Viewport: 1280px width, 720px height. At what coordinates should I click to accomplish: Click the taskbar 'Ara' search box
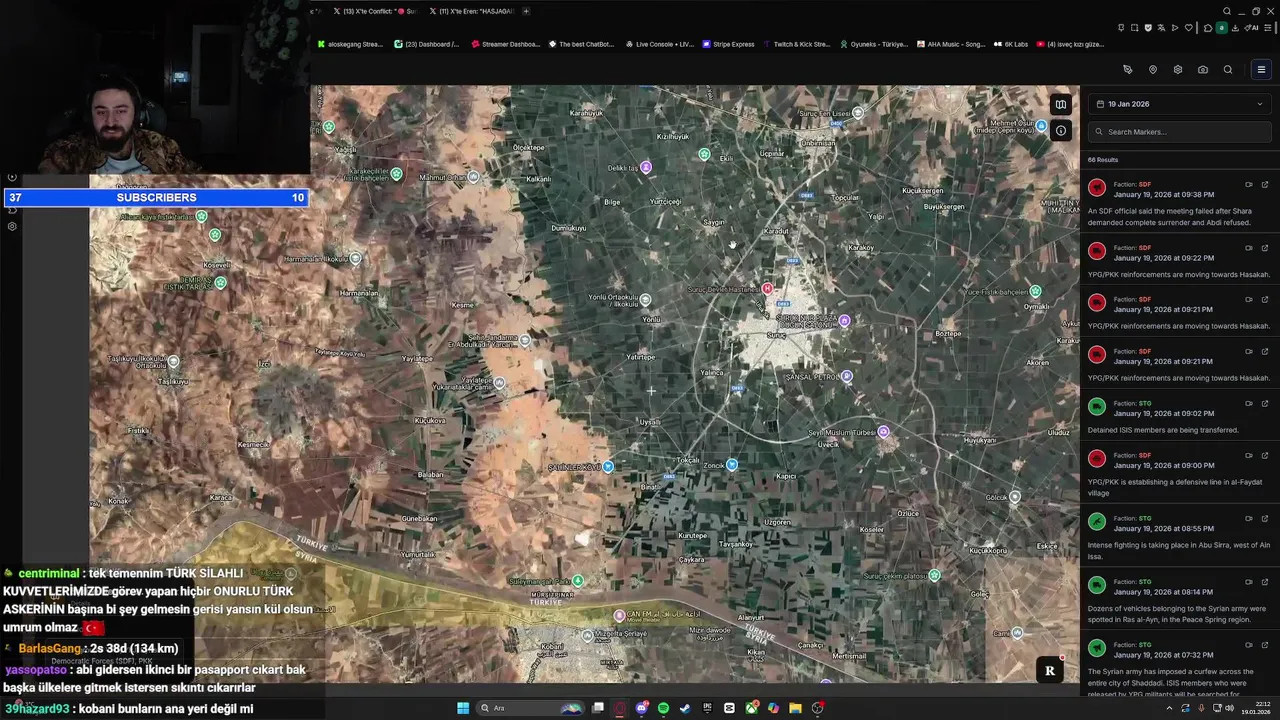[530, 708]
